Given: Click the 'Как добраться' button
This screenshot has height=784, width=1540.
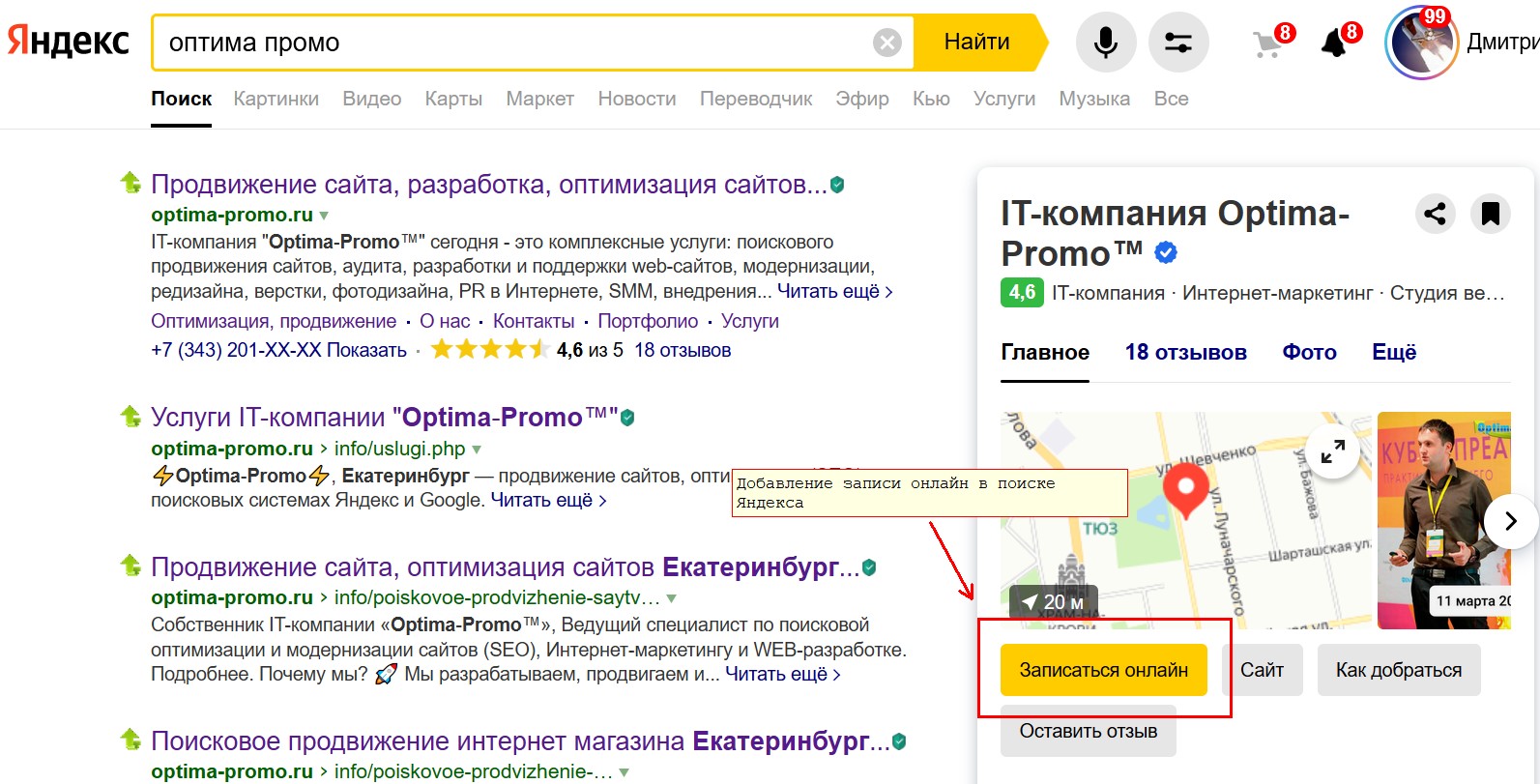Looking at the screenshot, I should point(1399,670).
